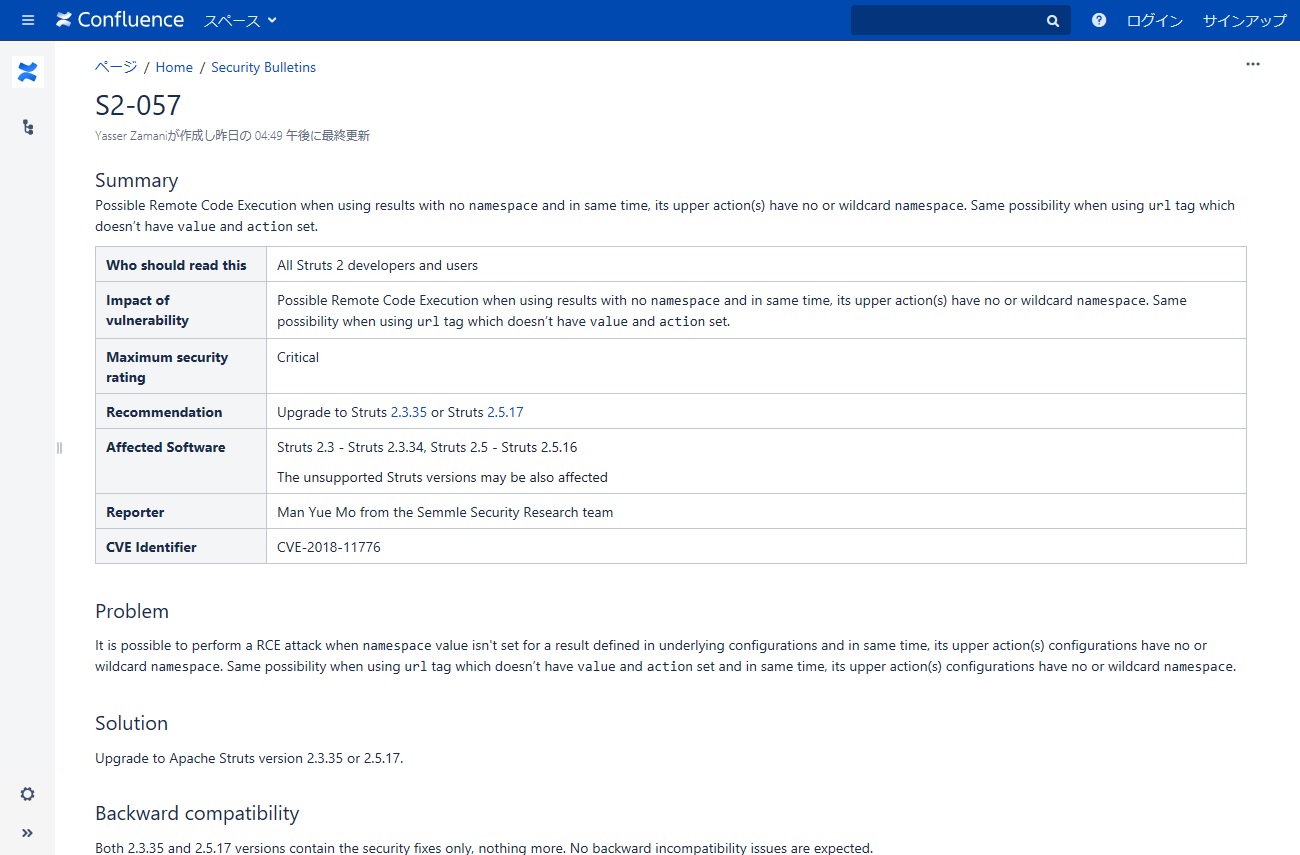Open the space settings gear icon
Screen dimensions: 1300x855
pos(27,793)
